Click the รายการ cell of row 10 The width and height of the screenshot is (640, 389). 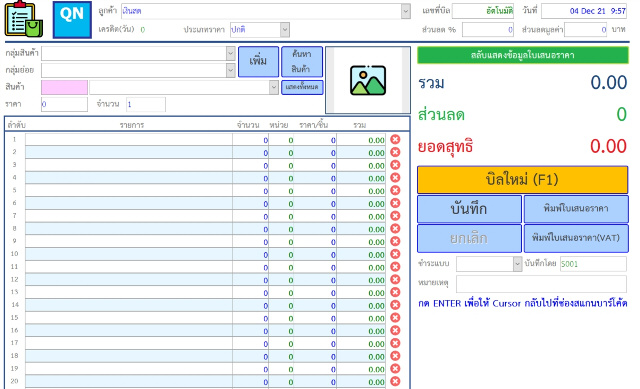click(x=129, y=254)
